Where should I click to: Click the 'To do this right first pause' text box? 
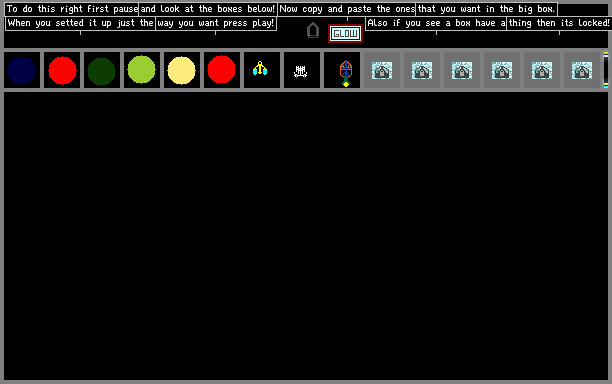pyautogui.click(x=72, y=9)
